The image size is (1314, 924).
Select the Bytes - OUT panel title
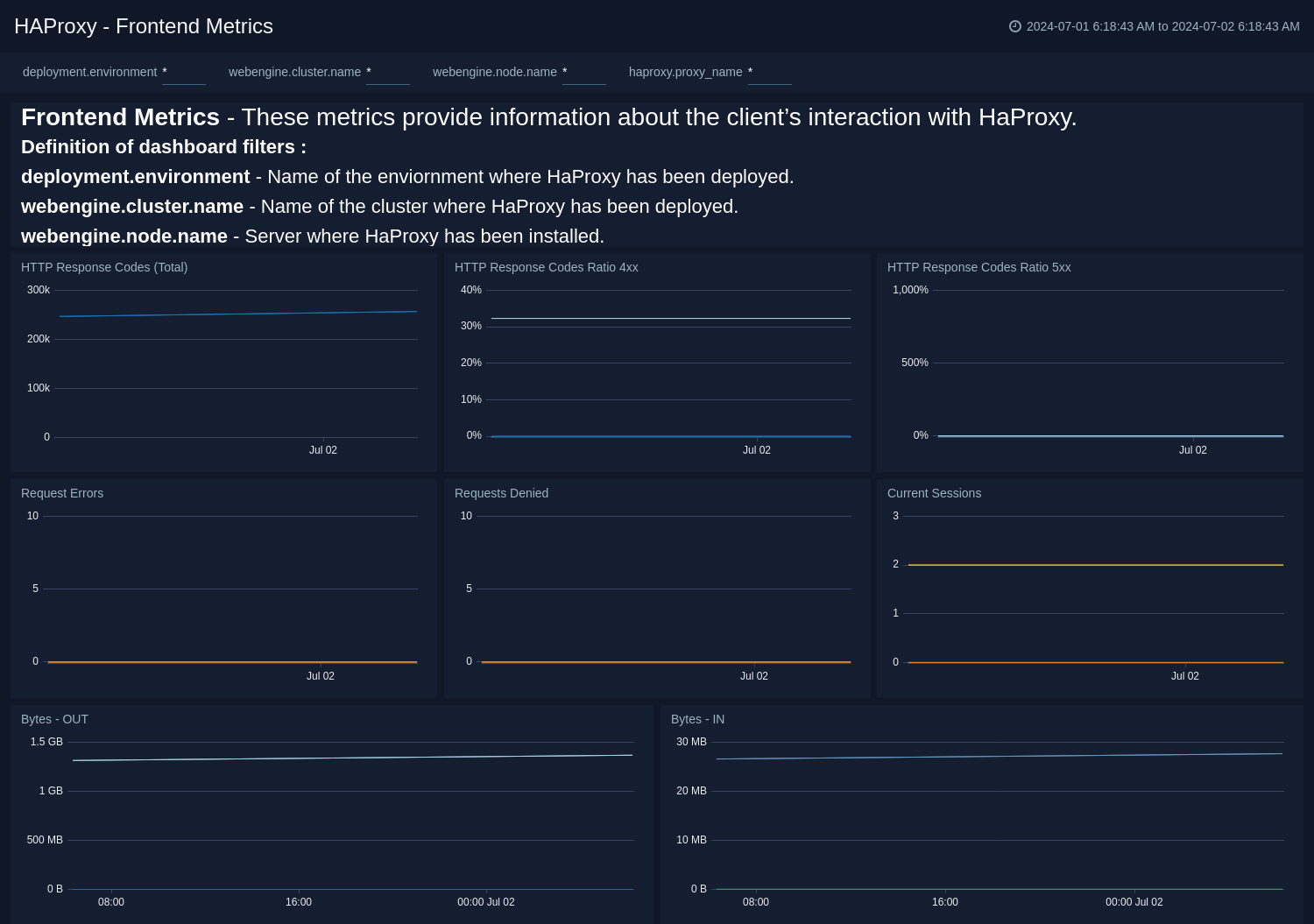coord(54,719)
